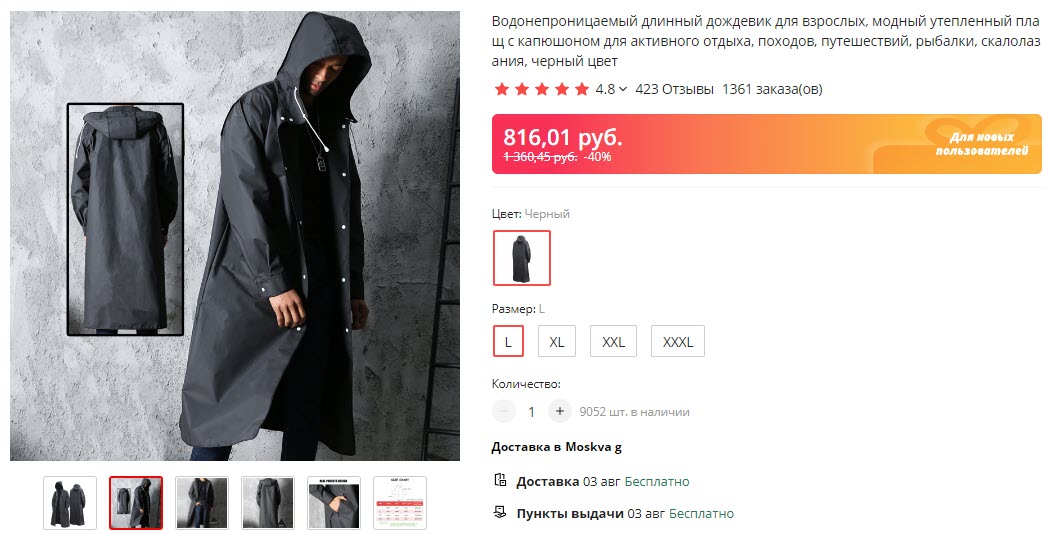The height and width of the screenshot is (535, 1048).
Task: Increase quantity with the plus button
Action: pos(560,411)
